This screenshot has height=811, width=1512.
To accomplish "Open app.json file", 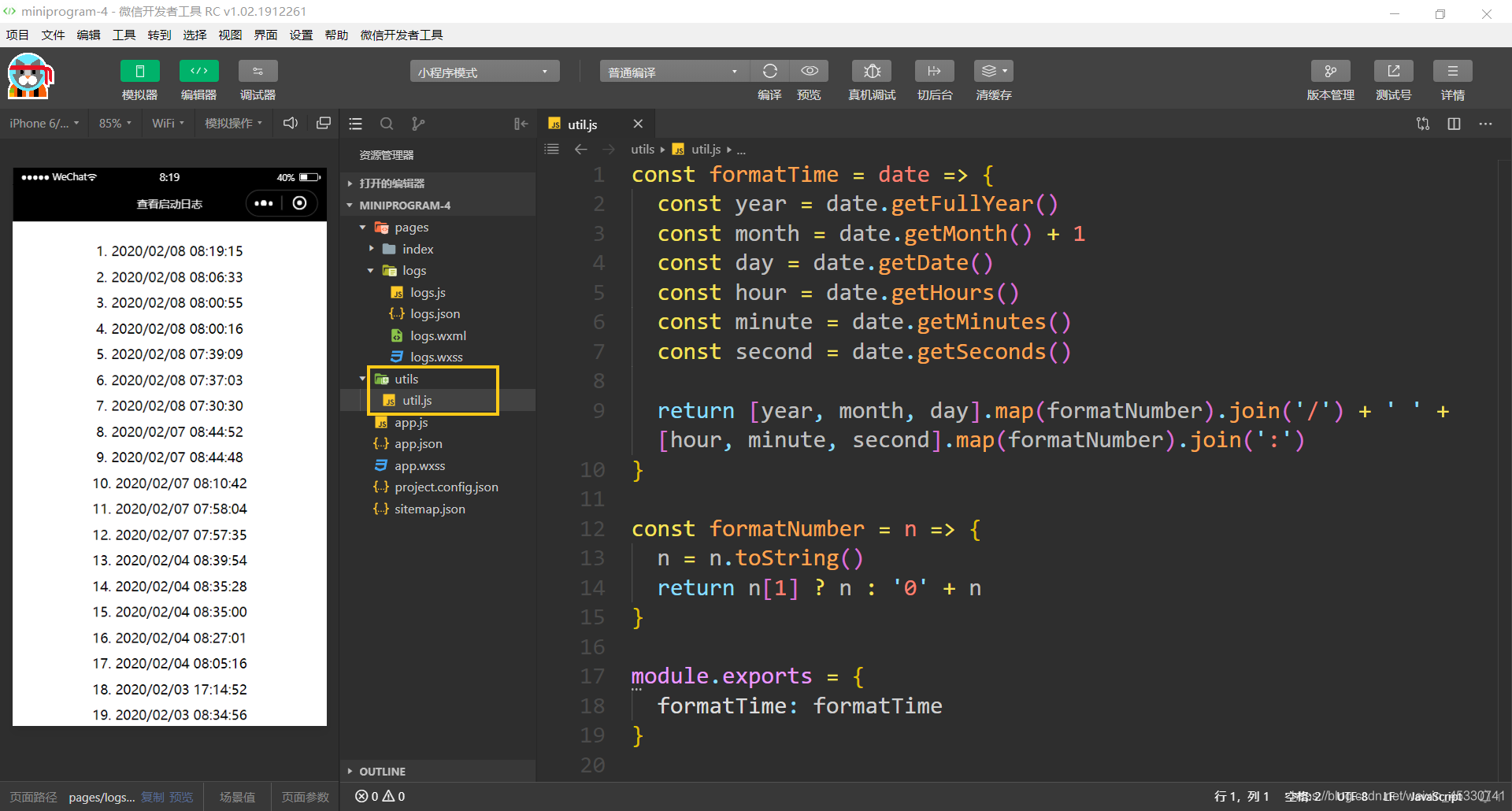I will (x=438, y=444).
